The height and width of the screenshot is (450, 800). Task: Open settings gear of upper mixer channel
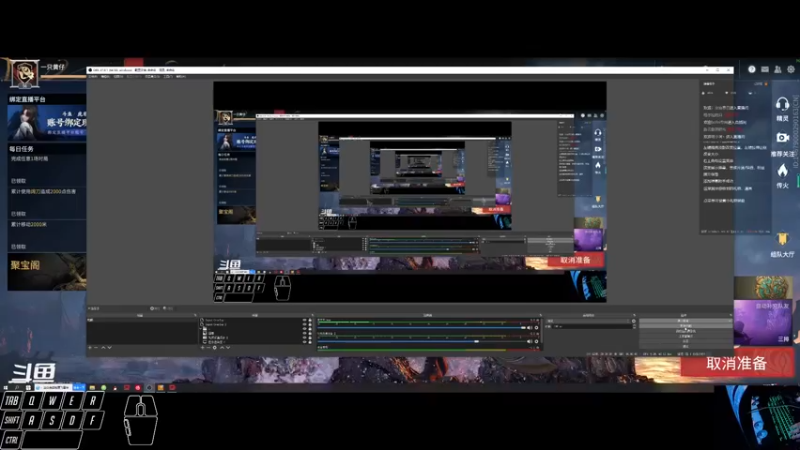[x=536, y=328]
